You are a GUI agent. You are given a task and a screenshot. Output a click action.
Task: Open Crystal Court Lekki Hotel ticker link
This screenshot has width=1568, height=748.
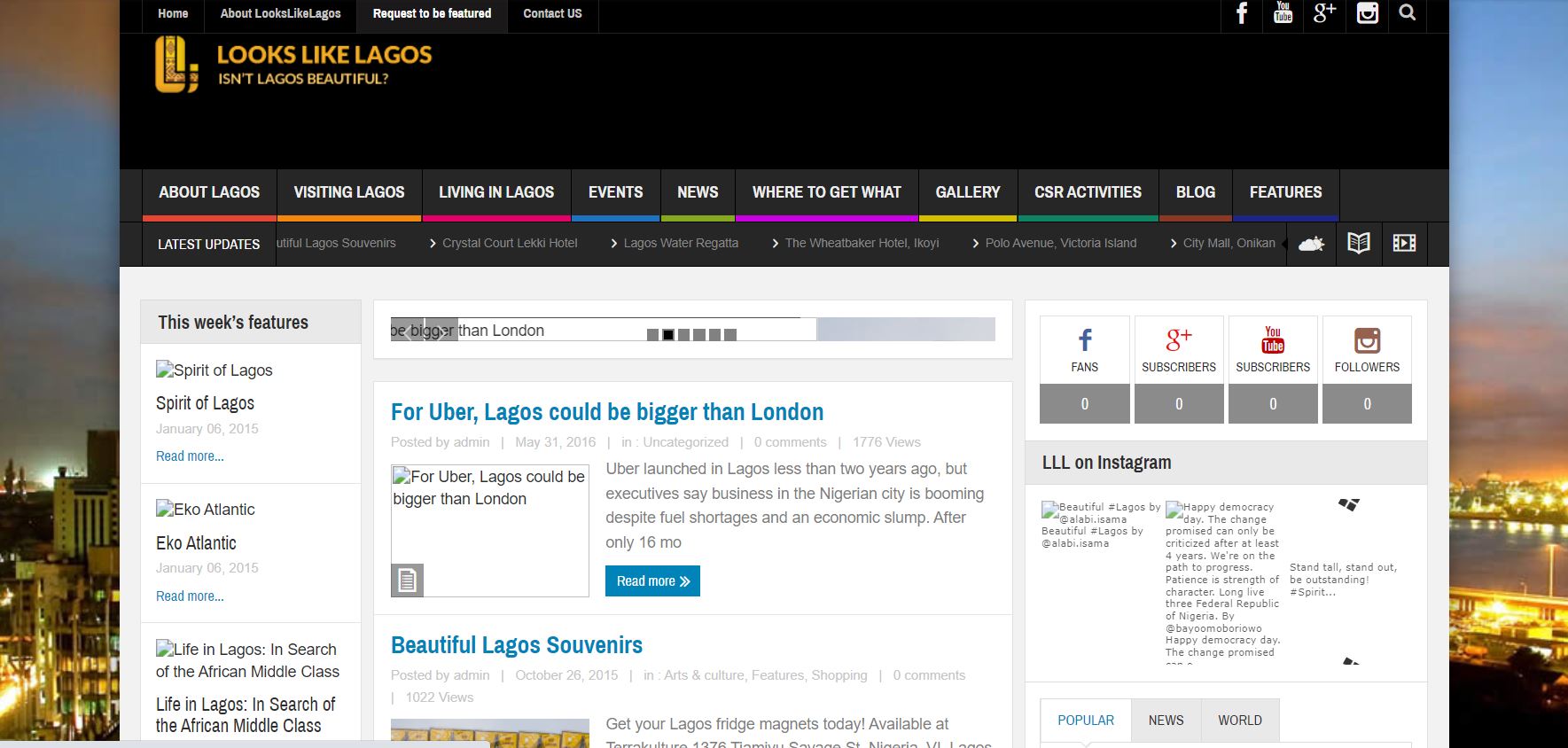click(509, 243)
